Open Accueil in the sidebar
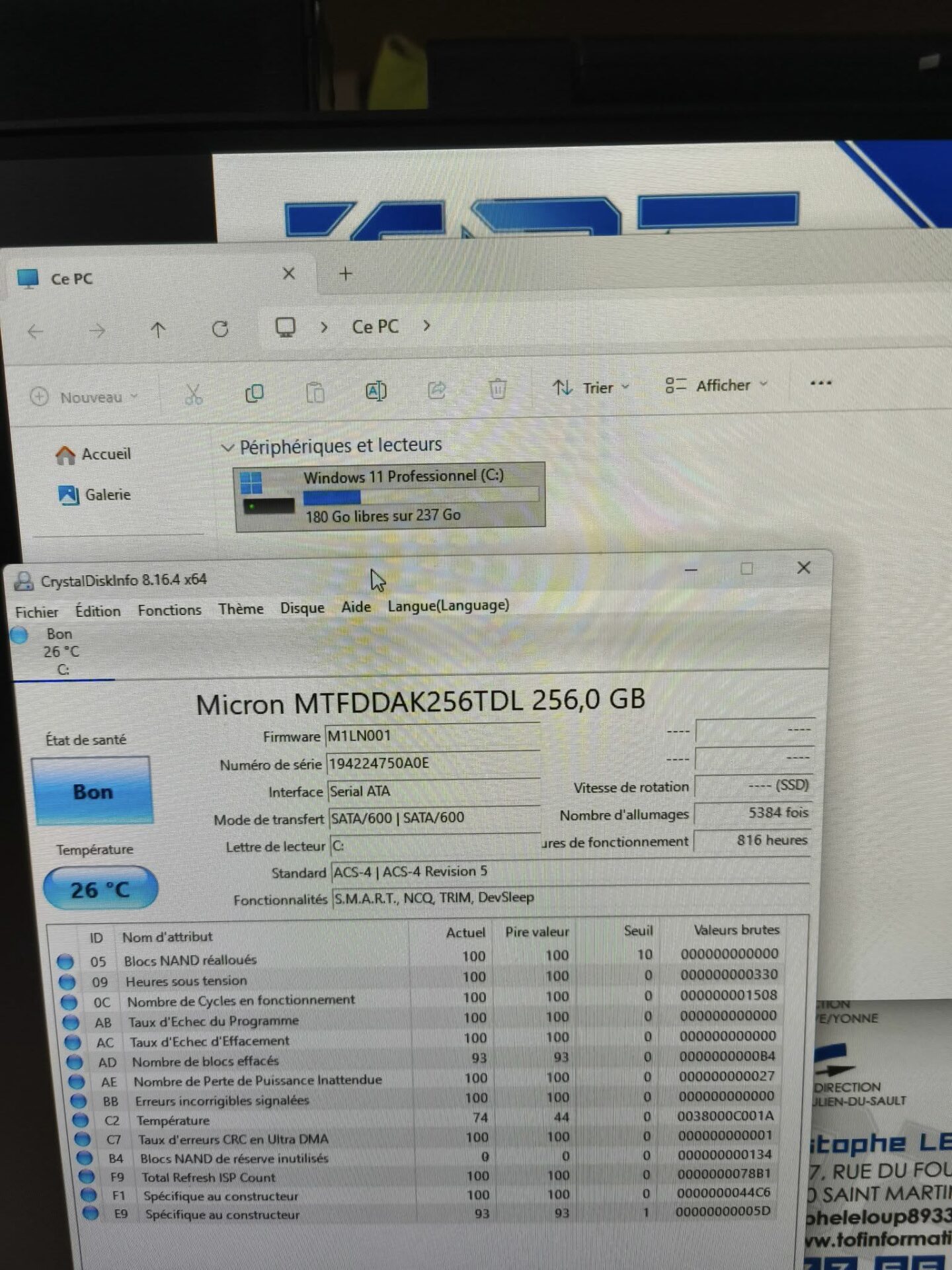 point(93,454)
